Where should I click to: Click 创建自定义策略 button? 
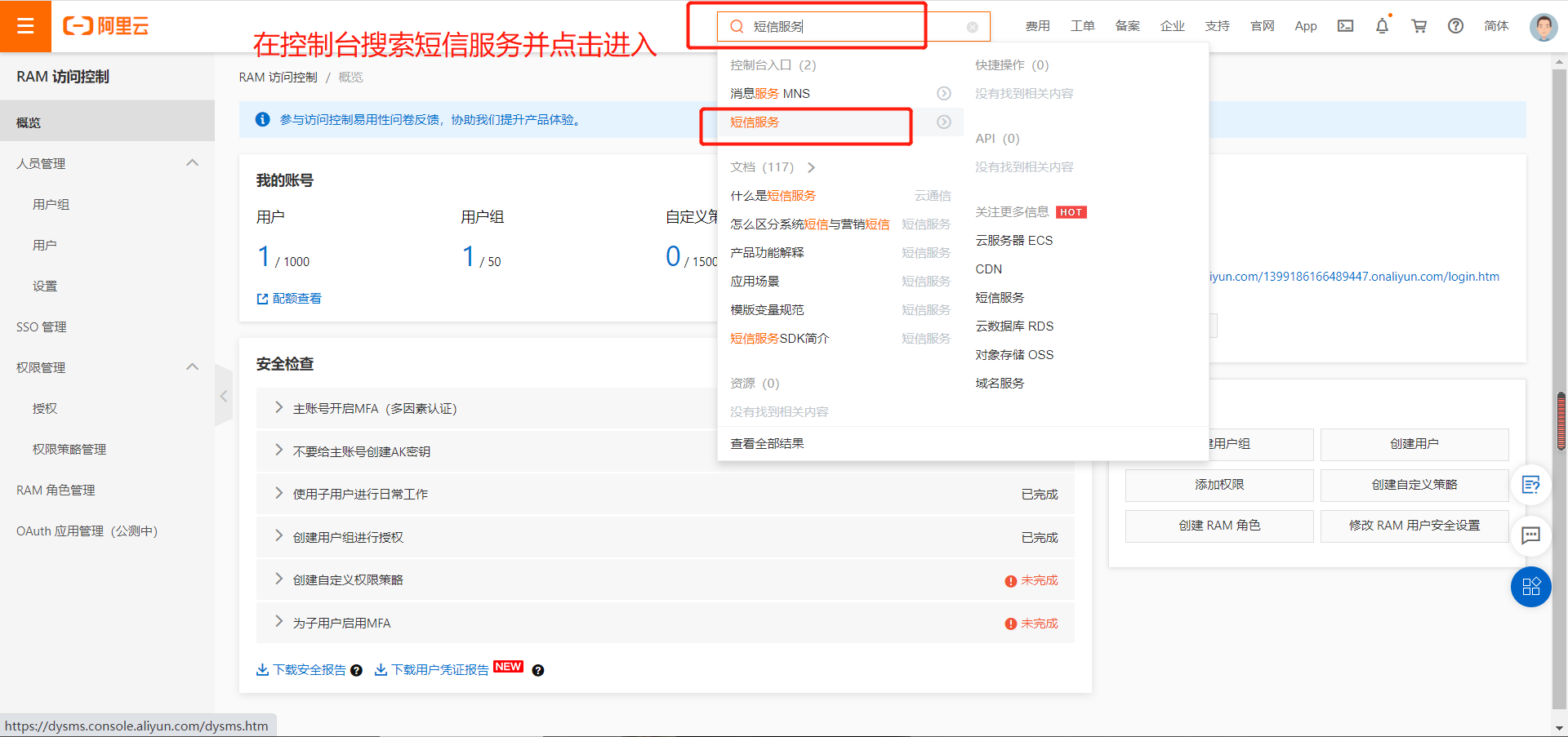(1414, 485)
